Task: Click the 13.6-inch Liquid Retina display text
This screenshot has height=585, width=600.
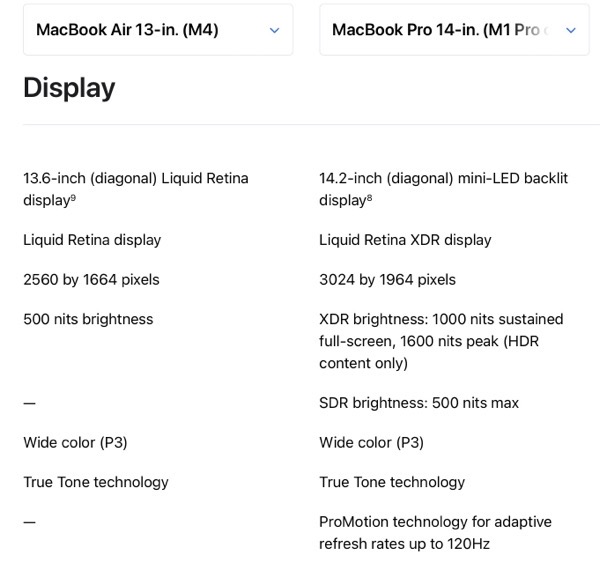Action: (x=135, y=179)
